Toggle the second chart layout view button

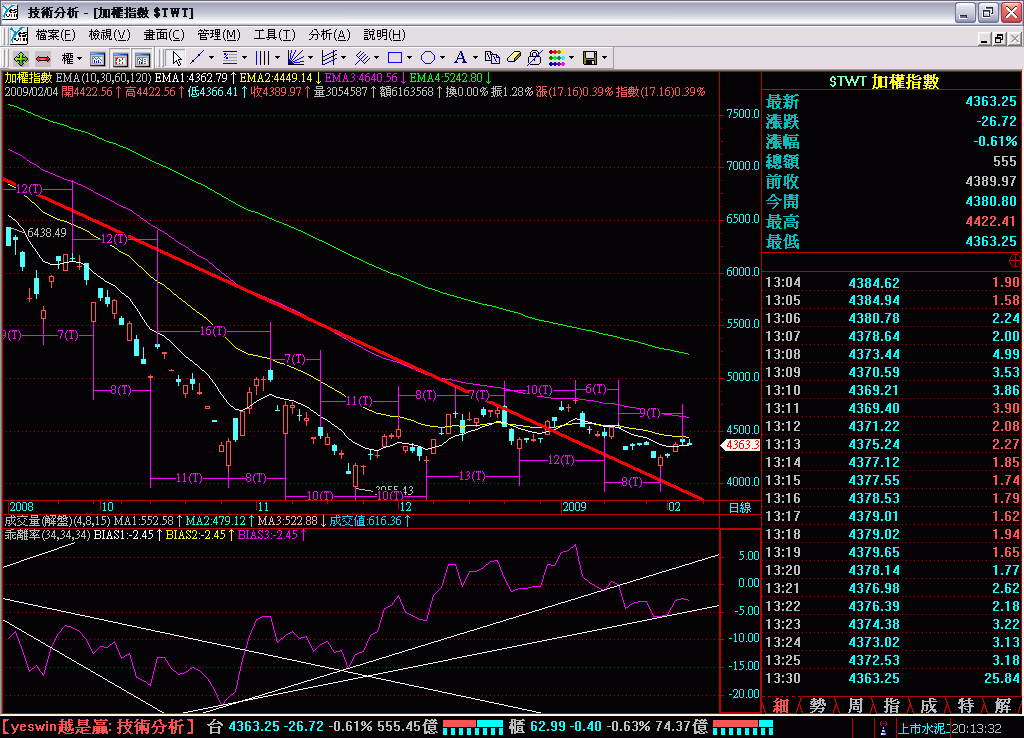coord(120,59)
